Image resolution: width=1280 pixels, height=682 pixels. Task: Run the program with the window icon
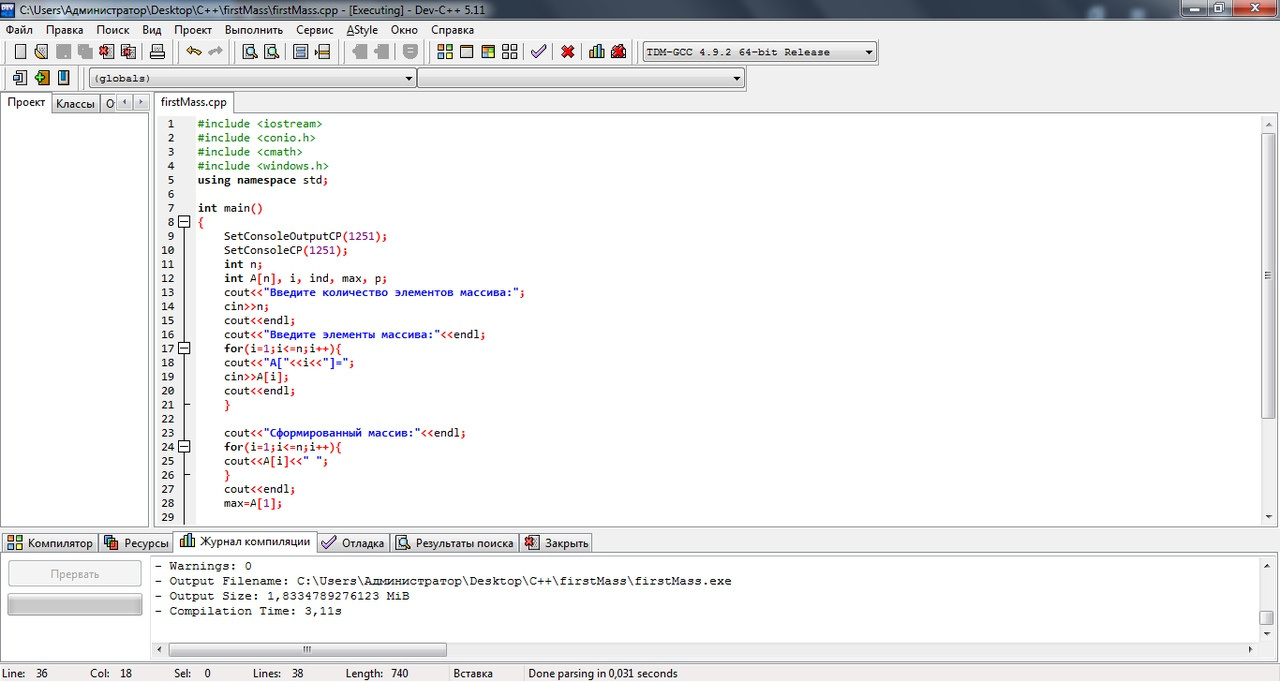467,52
